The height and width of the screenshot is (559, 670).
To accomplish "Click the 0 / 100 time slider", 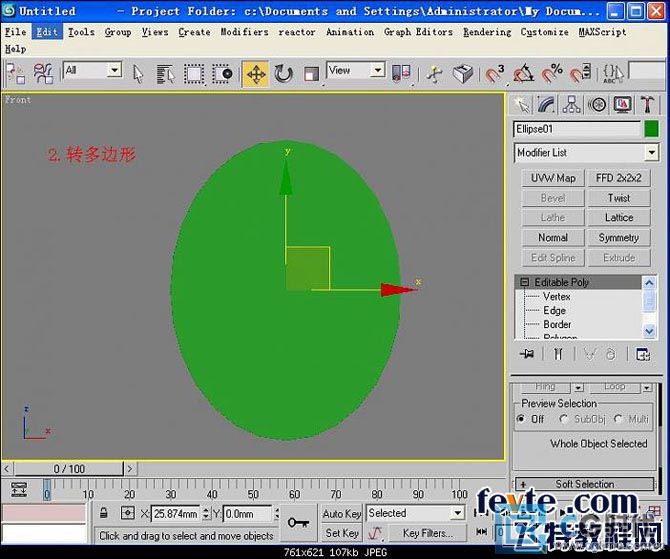I will (69, 469).
